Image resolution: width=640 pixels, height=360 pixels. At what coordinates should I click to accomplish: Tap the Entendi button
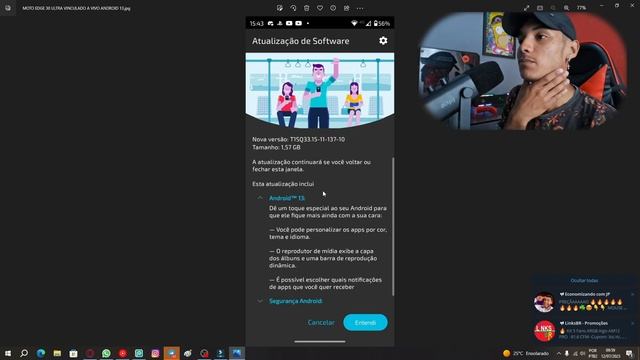tap(365, 322)
